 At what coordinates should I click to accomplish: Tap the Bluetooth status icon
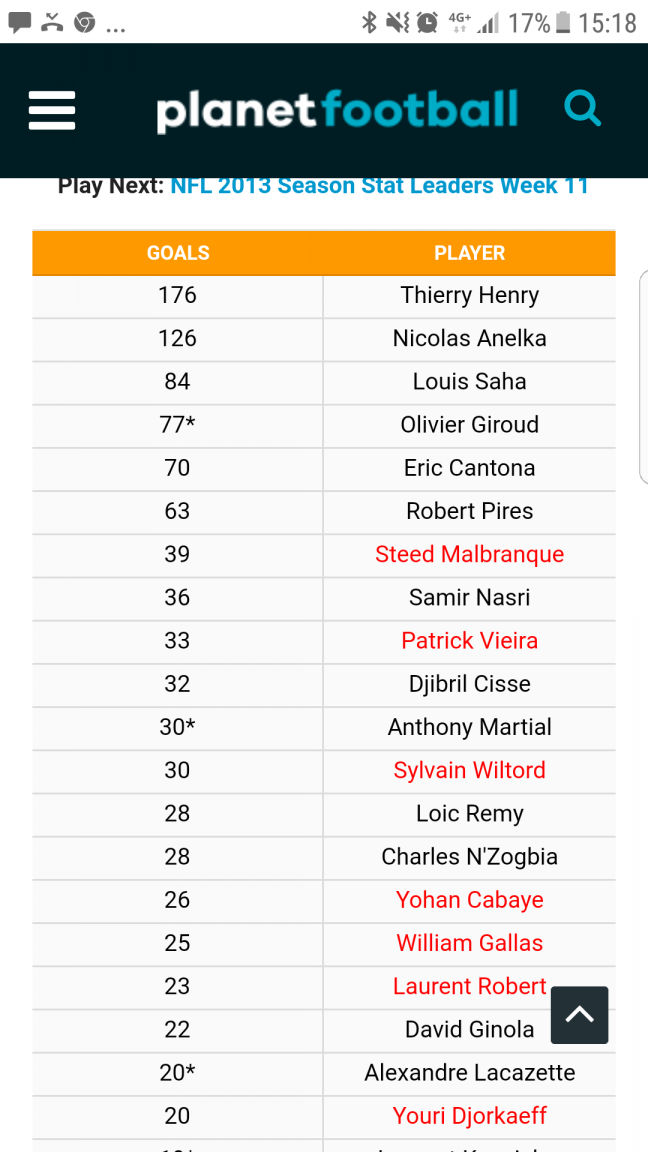pos(369,22)
